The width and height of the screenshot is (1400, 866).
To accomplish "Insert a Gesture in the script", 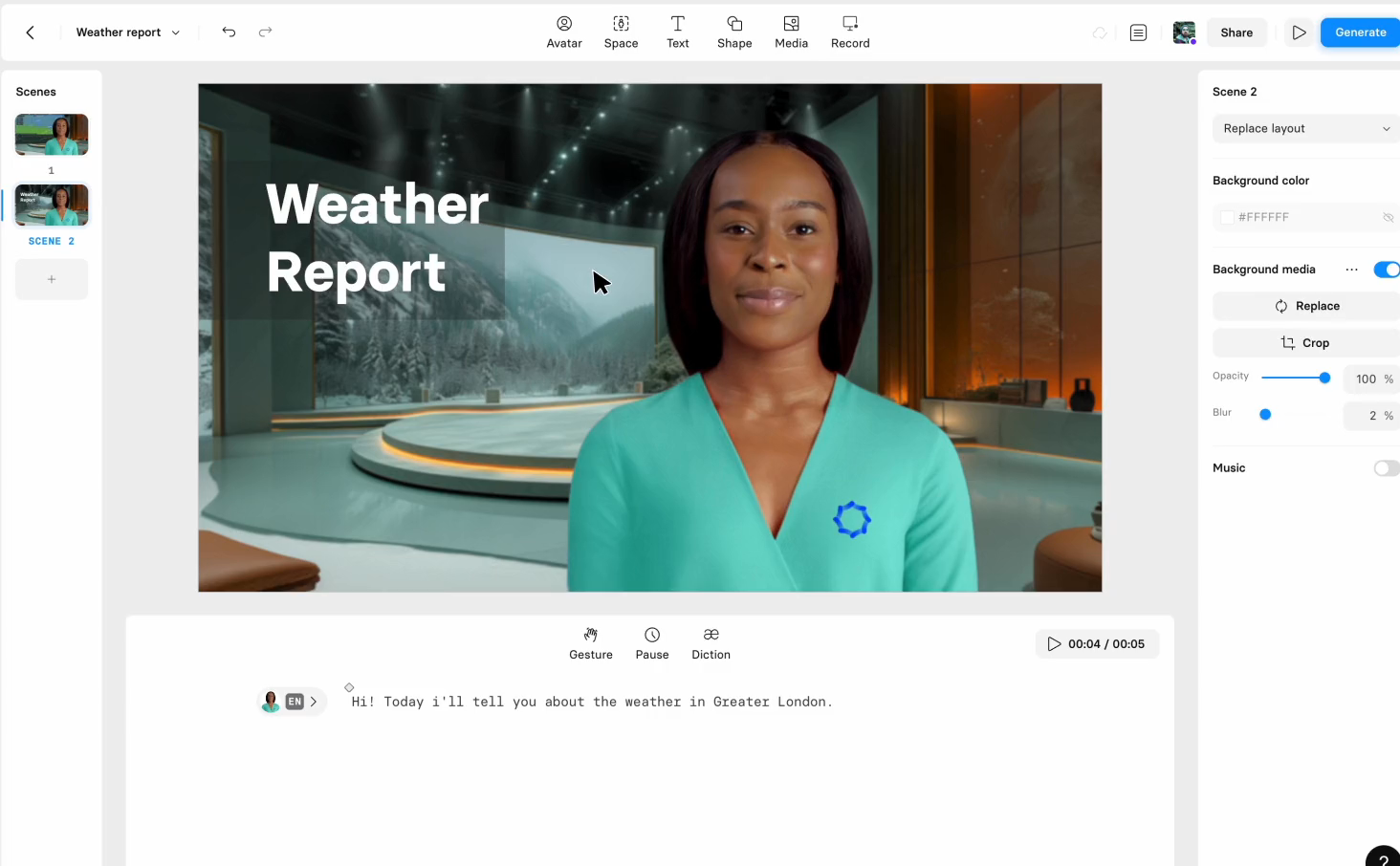I will point(591,643).
